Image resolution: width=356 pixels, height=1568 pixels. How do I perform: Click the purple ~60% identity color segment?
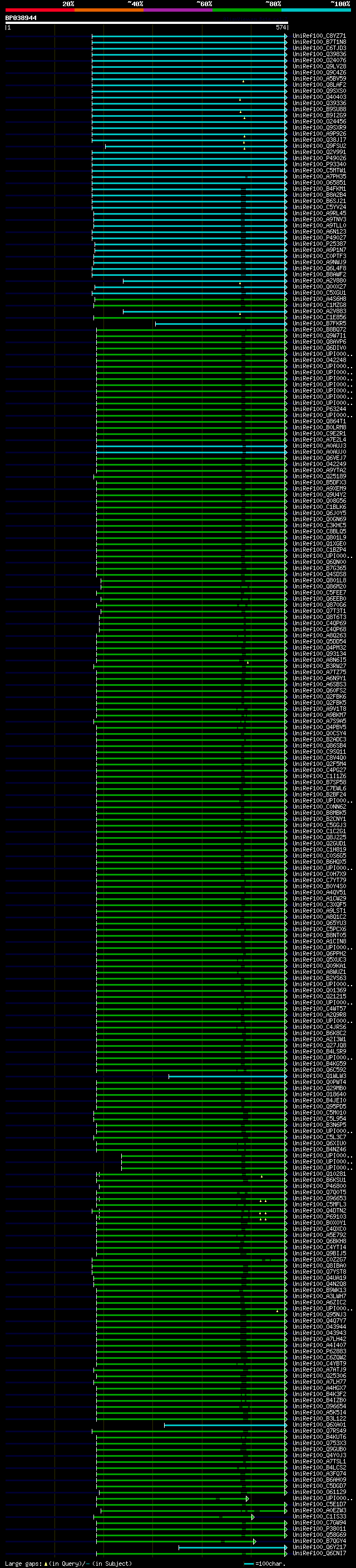click(x=177, y=10)
